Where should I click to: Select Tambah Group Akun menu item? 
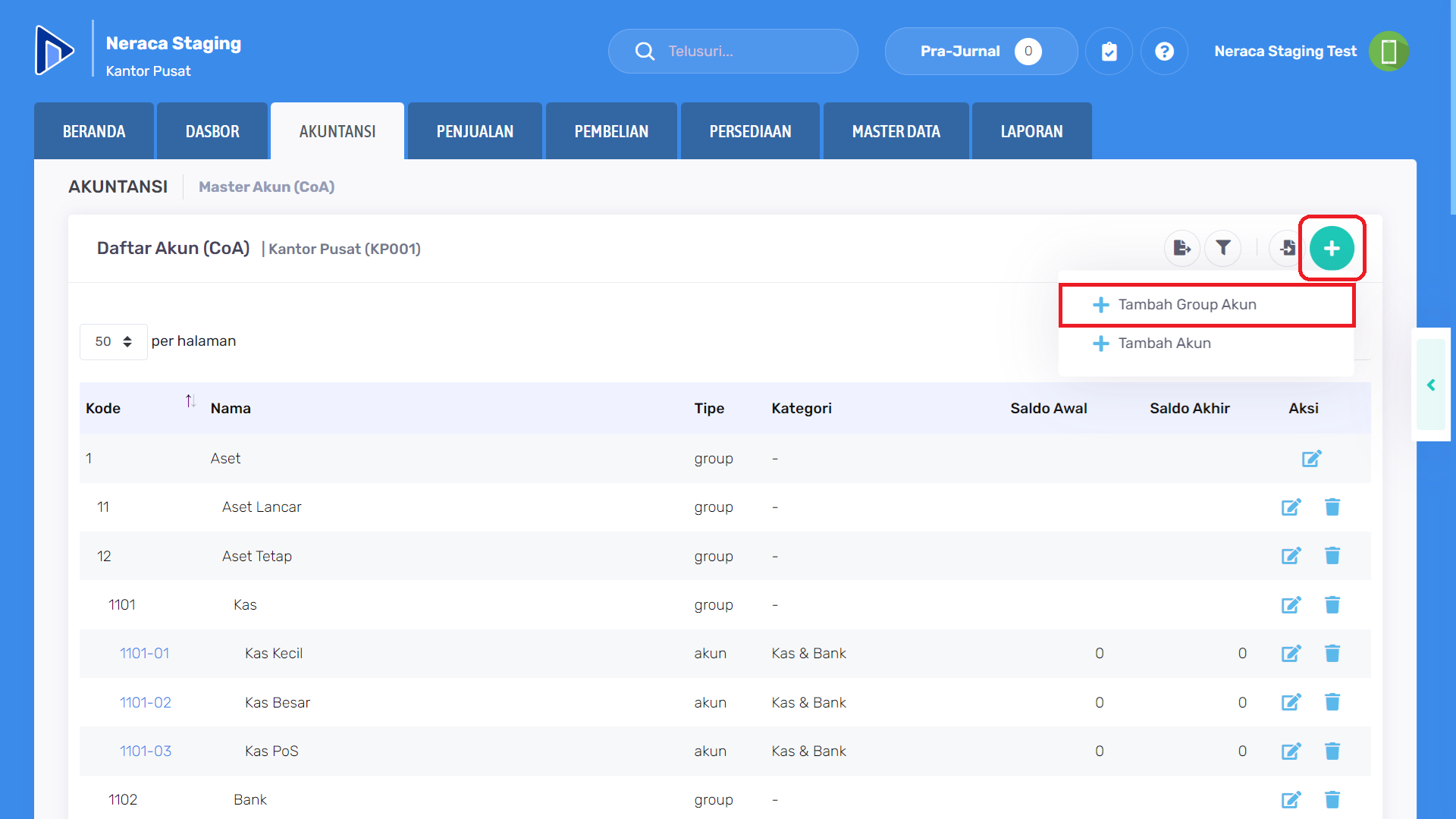click(x=1207, y=305)
